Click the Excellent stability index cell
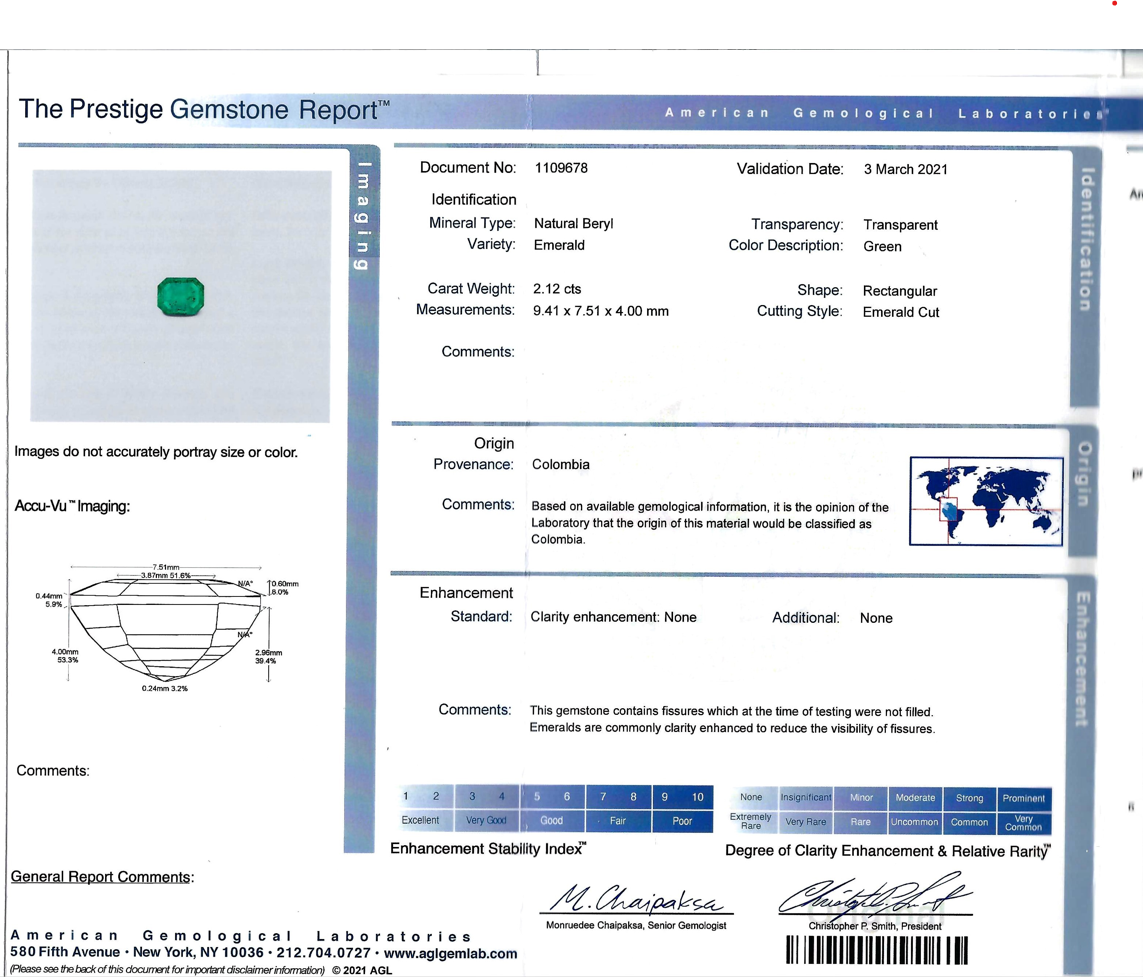1143x977 pixels. [420, 821]
